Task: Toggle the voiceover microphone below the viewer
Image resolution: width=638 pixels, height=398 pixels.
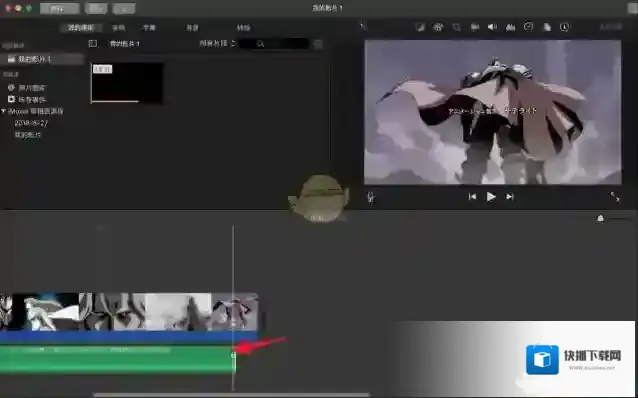Action: pos(371,197)
